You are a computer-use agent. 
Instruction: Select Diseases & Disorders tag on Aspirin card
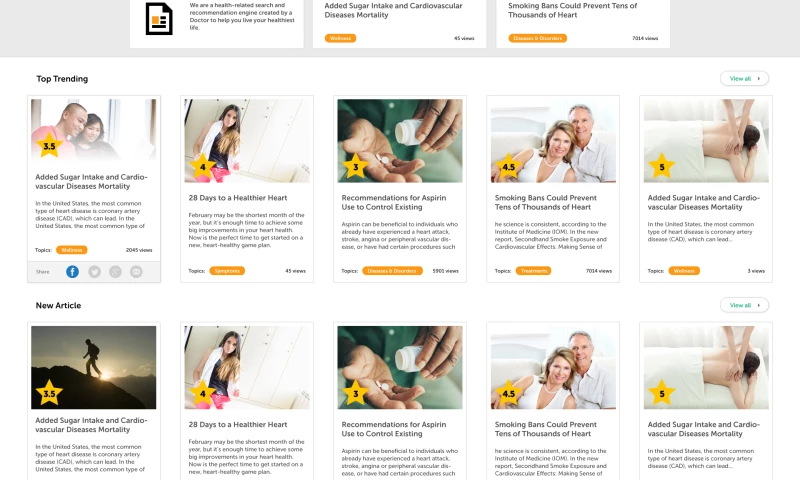pyautogui.click(x=392, y=271)
